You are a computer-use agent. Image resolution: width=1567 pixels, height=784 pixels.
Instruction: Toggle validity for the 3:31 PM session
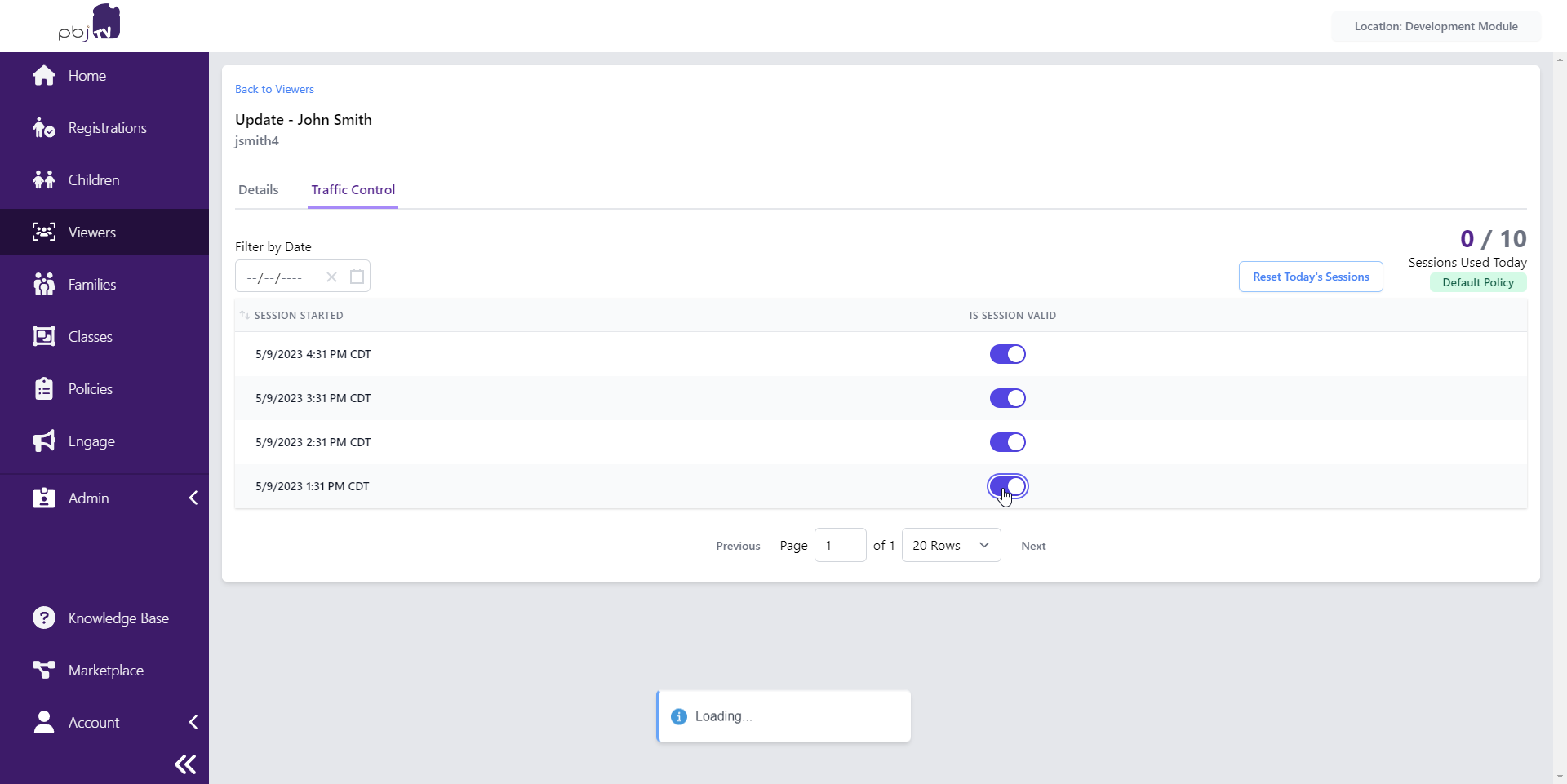1007,398
